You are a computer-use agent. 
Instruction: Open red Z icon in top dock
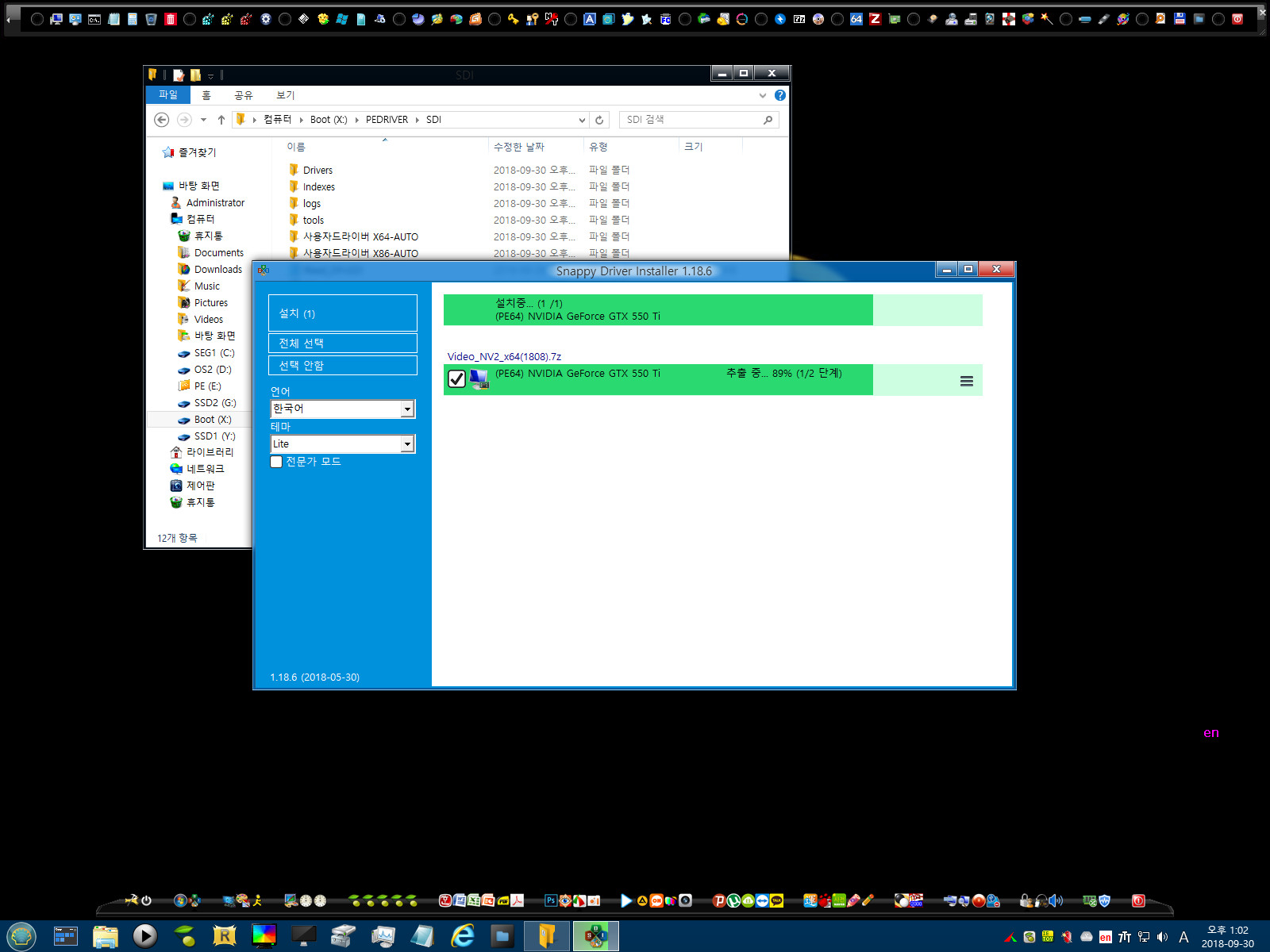click(876, 19)
